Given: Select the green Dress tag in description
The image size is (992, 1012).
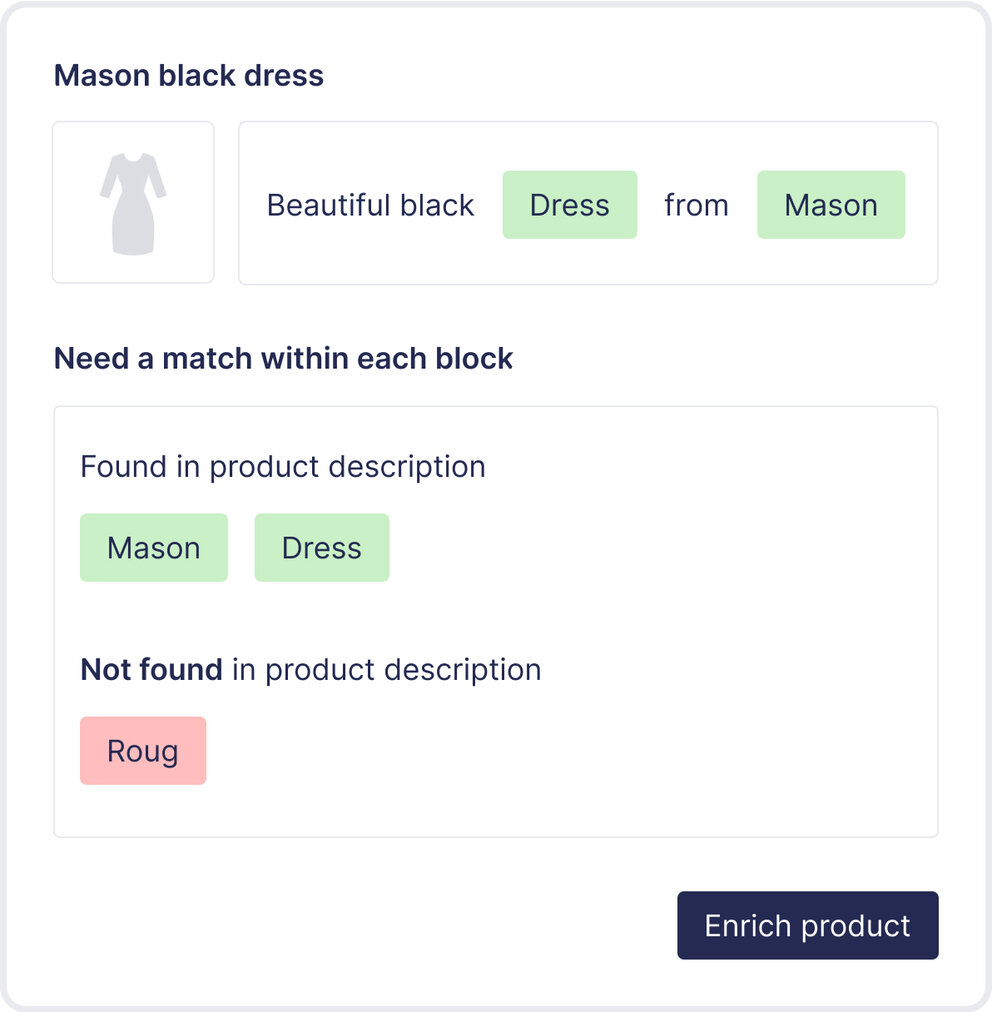Looking at the screenshot, I should click(x=569, y=204).
